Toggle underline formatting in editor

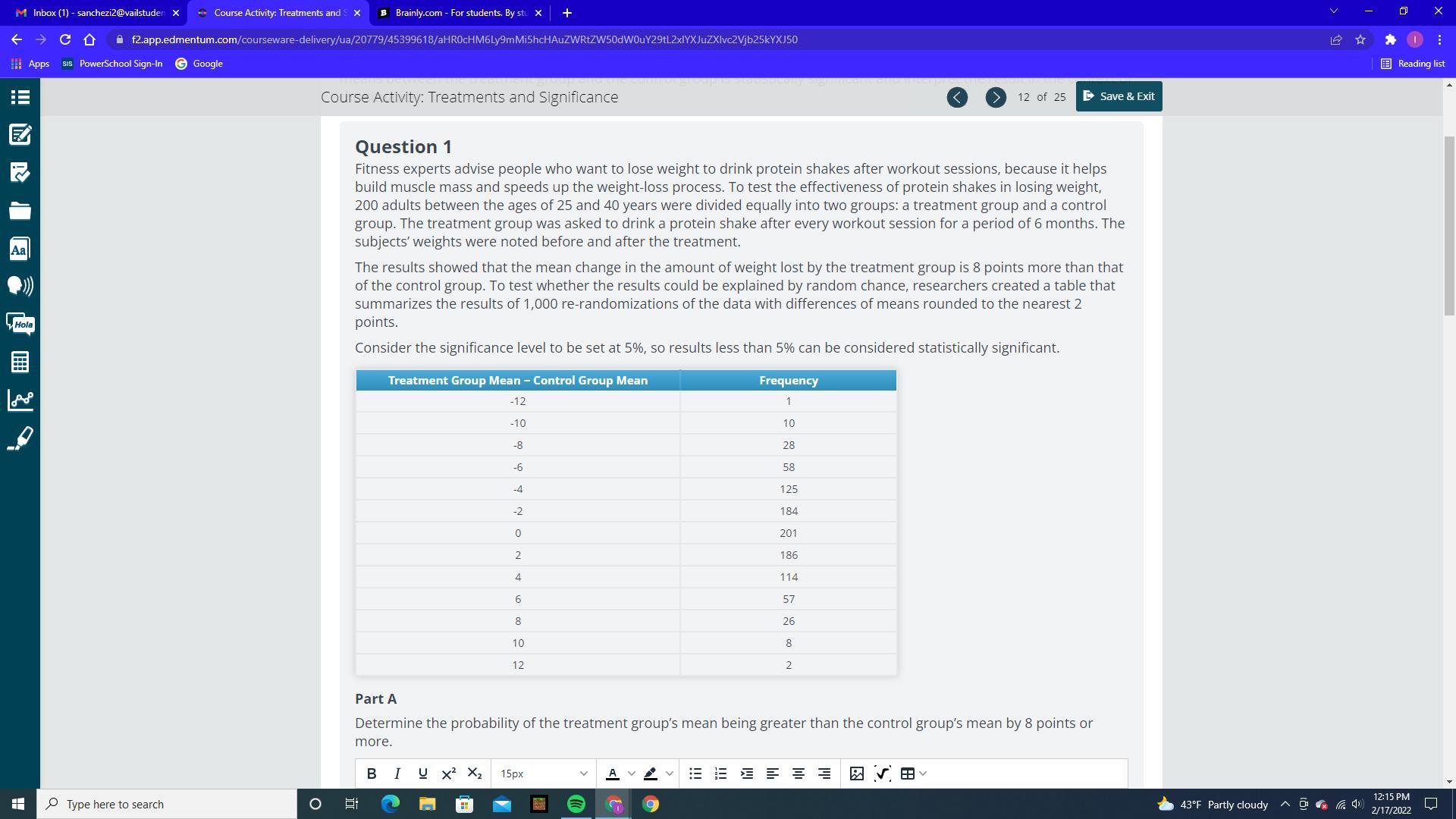point(422,773)
